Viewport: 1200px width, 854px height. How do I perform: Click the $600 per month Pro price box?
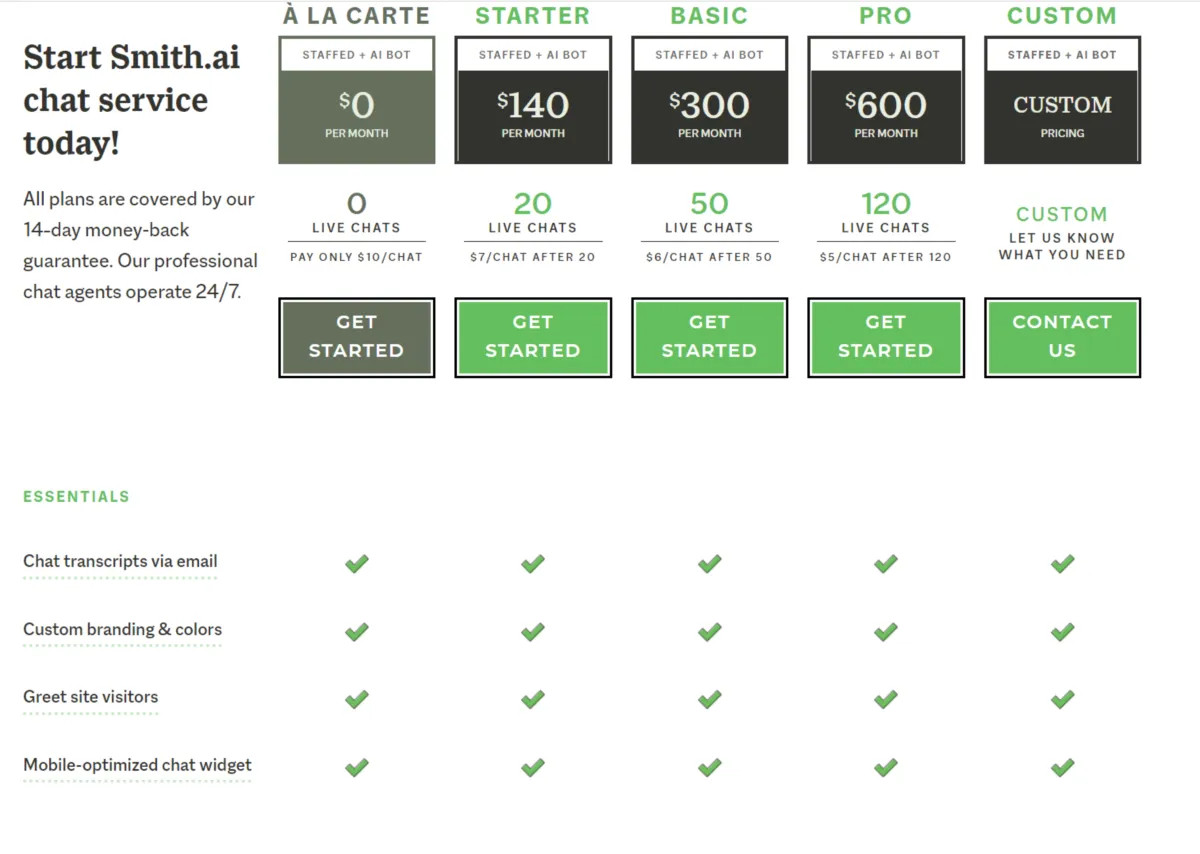[885, 115]
